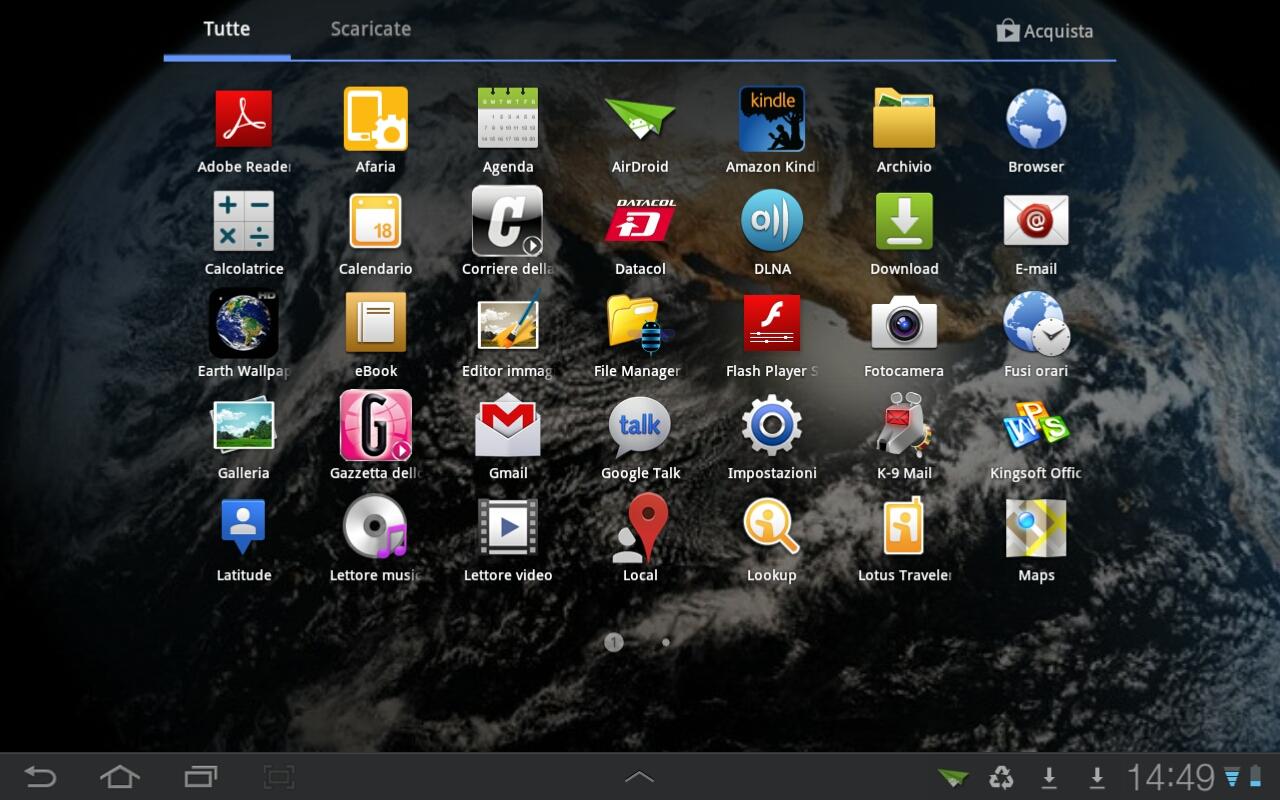Viewport: 1280px width, 800px height.
Task: Tap the recycle notification icon
Action: 1001,777
